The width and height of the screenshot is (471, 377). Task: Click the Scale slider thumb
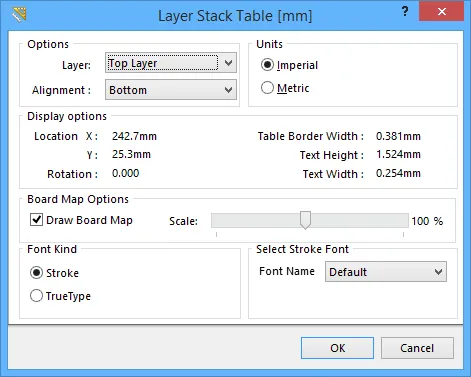(x=305, y=220)
